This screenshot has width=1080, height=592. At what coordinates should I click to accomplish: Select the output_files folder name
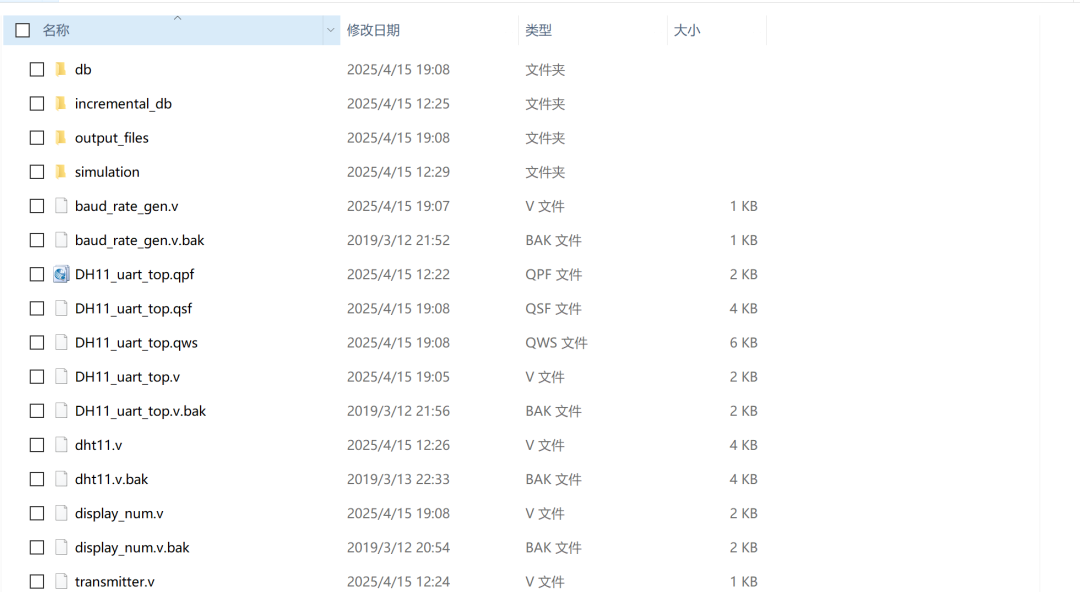[x=112, y=138]
